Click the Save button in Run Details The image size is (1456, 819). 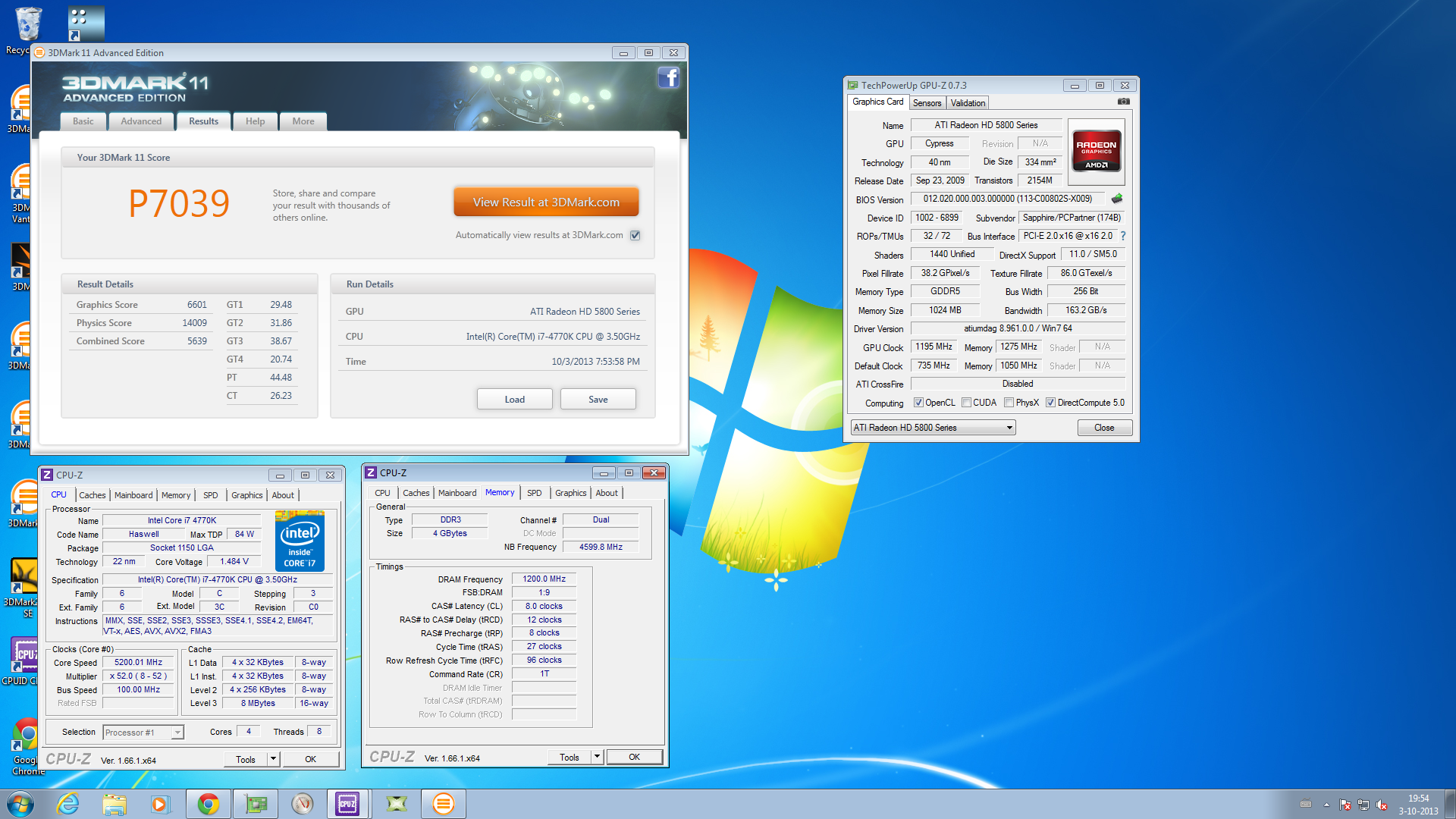pyautogui.click(x=598, y=400)
